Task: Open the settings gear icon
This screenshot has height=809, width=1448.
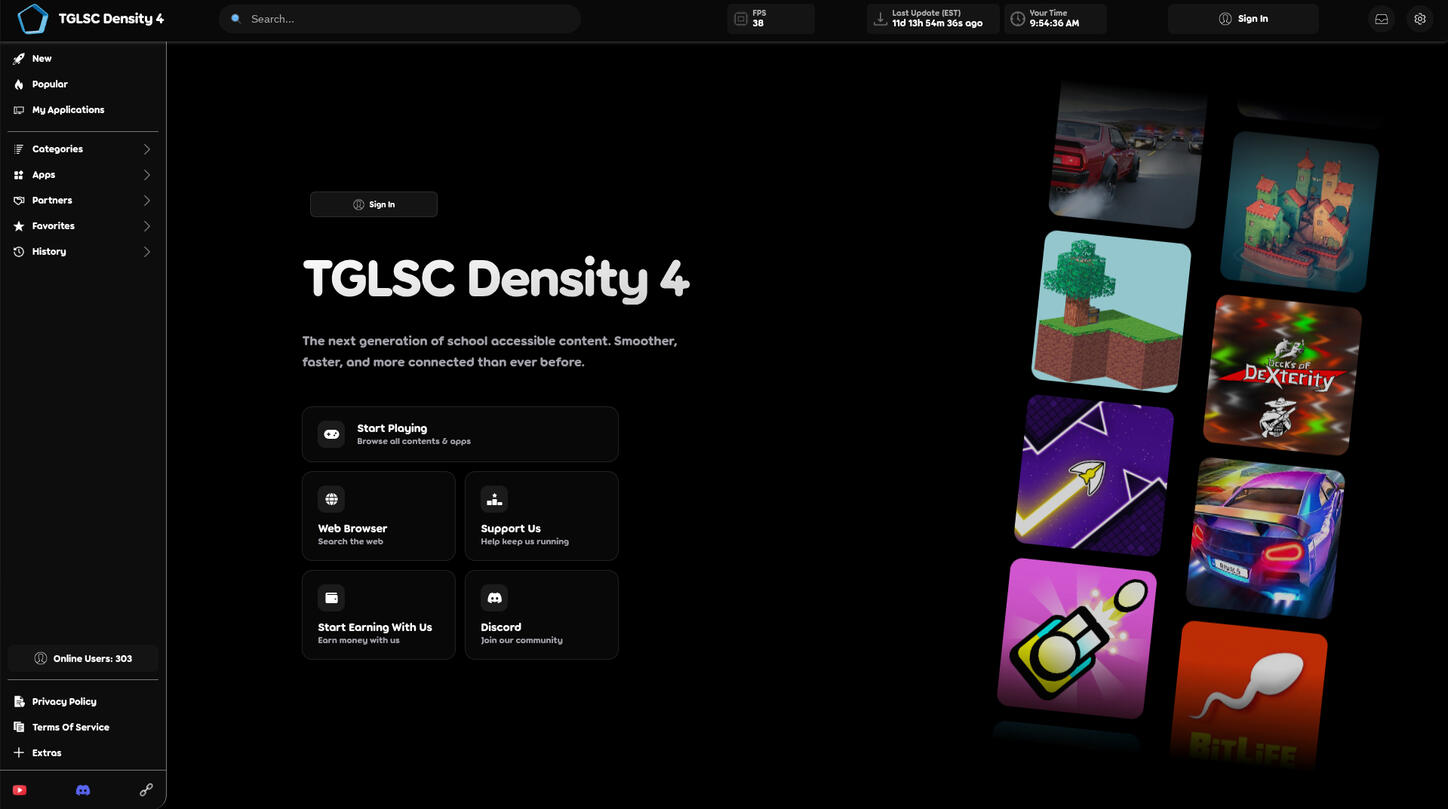Action: click(x=1419, y=19)
